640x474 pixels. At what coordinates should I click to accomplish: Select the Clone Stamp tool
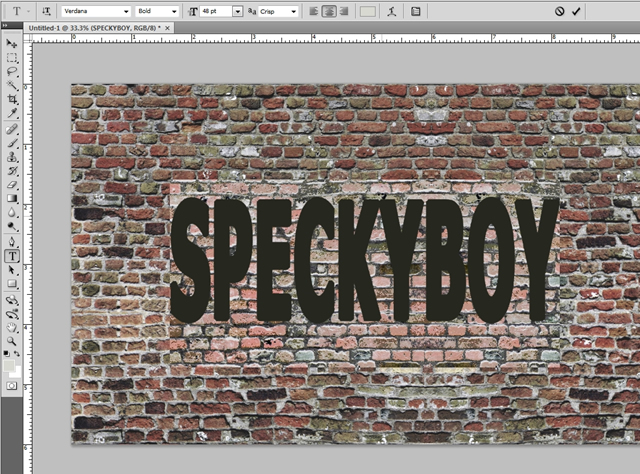(x=11, y=157)
